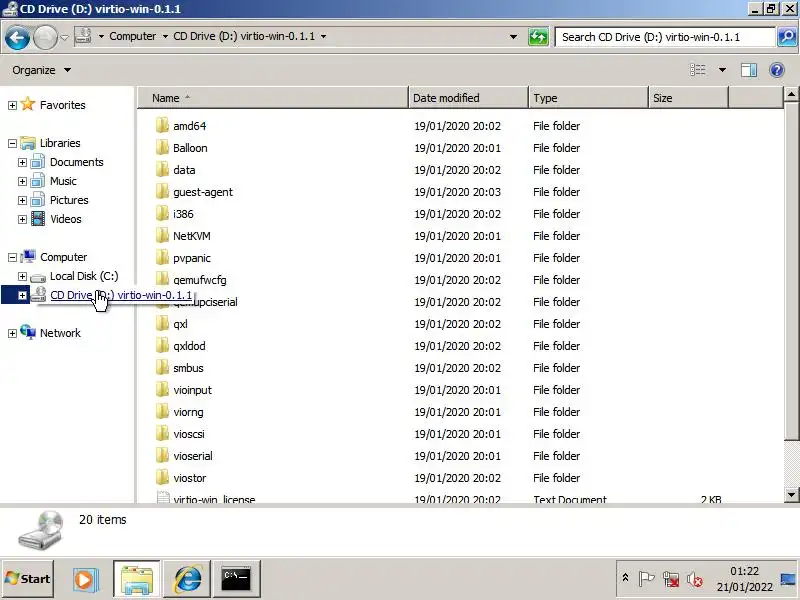Select the Videos library icon
Screen dimensions: 800x600
click(x=38, y=219)
